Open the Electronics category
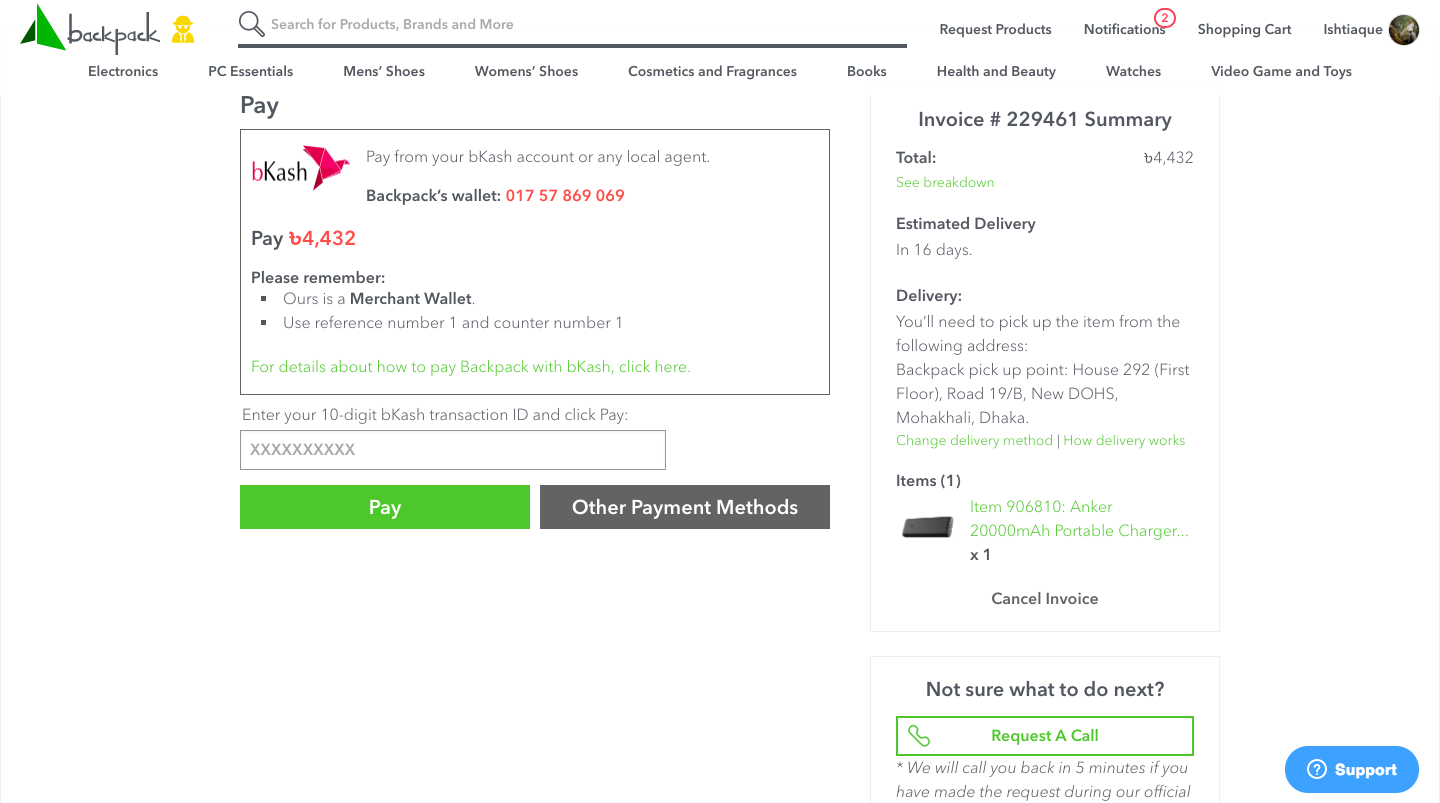 [123, 71]
